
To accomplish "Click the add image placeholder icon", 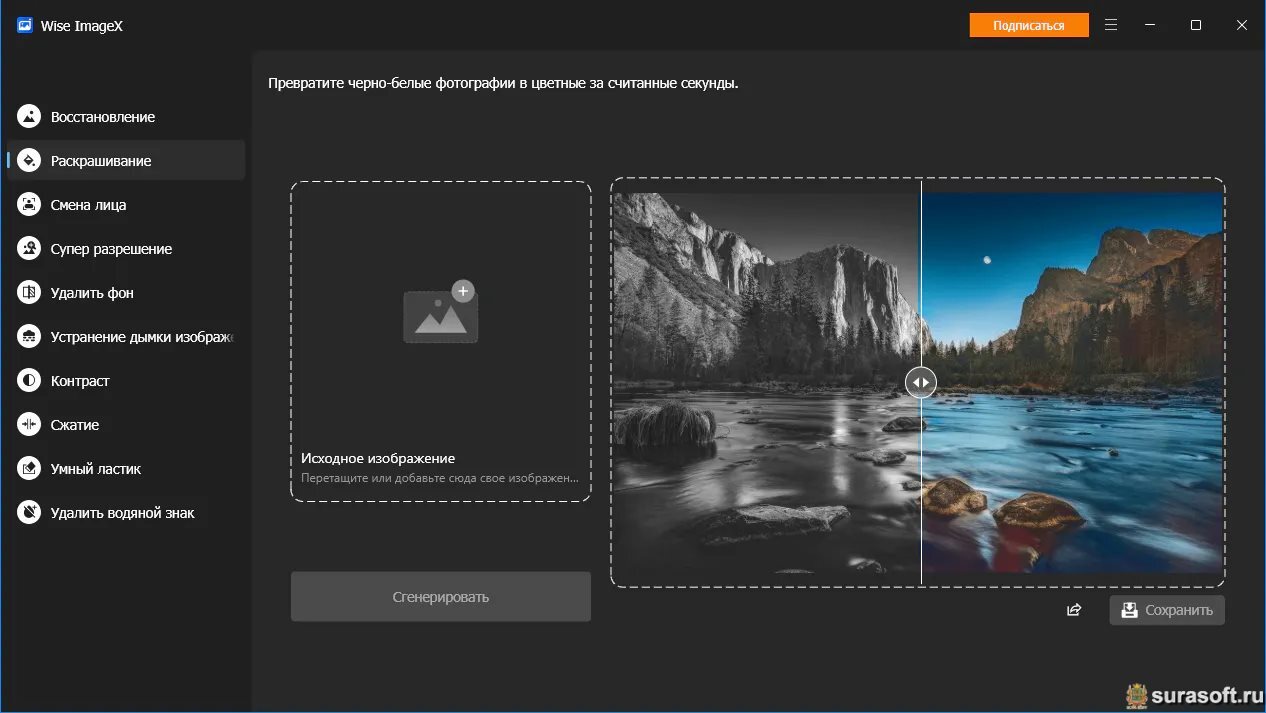I will tap(440, 312).
